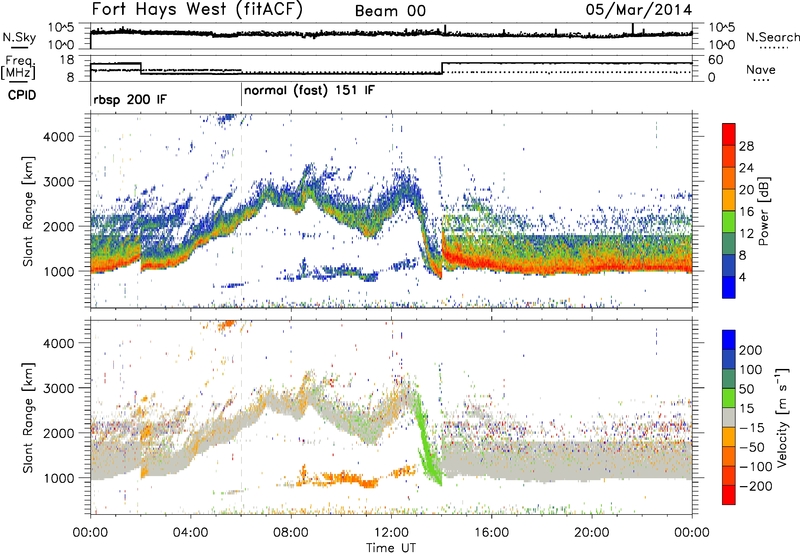Click the 'N.Search' legend label
This screenshot has width=800, height=554.
[x=772, y=37]
